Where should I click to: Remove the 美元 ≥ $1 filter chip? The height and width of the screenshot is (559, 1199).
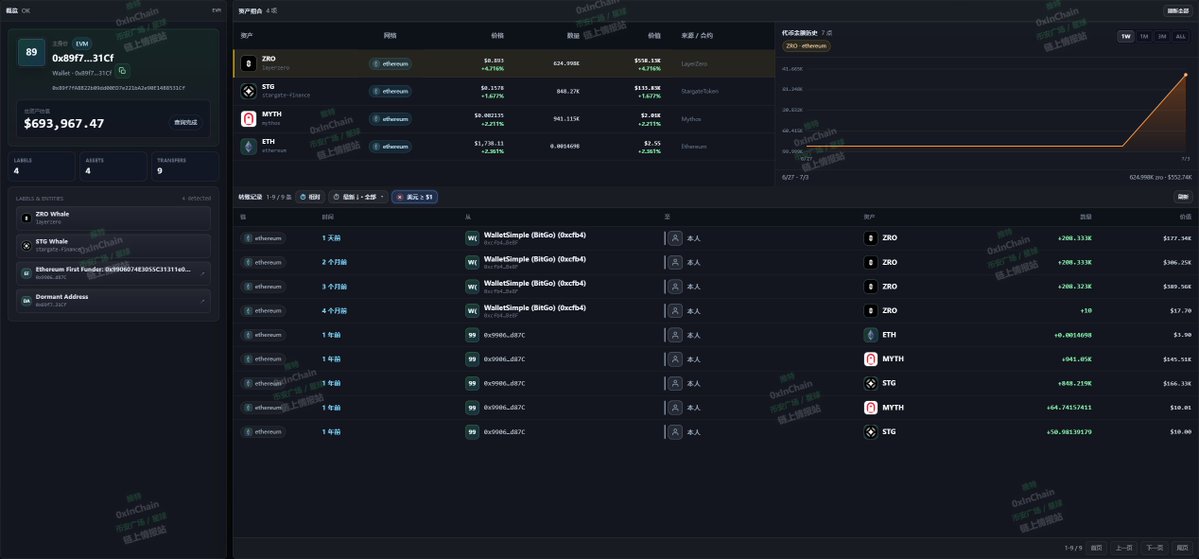coord(400,197)
